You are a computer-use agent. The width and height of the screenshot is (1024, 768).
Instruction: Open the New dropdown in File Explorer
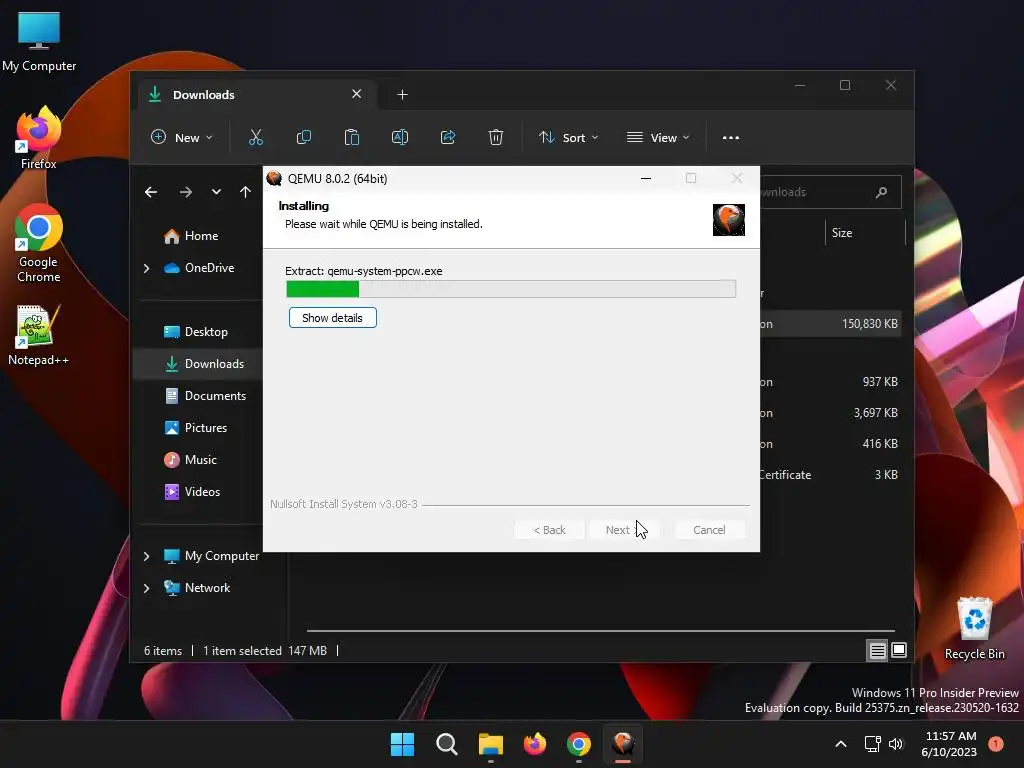coord(182,138)
